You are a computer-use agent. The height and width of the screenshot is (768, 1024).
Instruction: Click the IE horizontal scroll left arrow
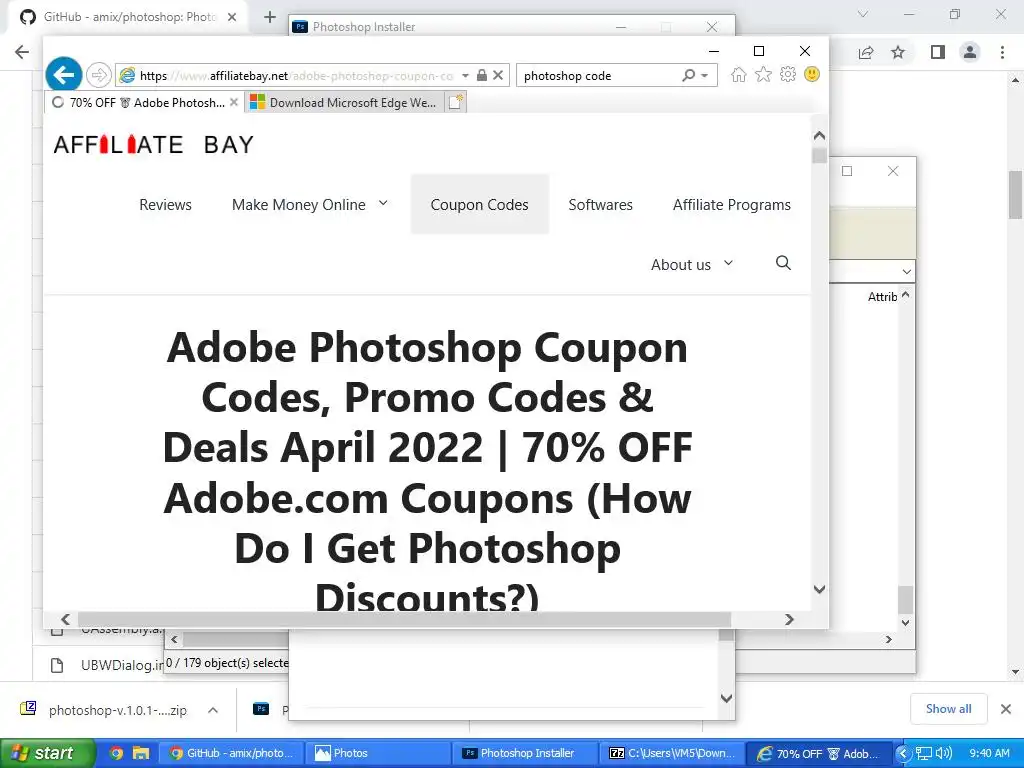[x=65, y=619]
